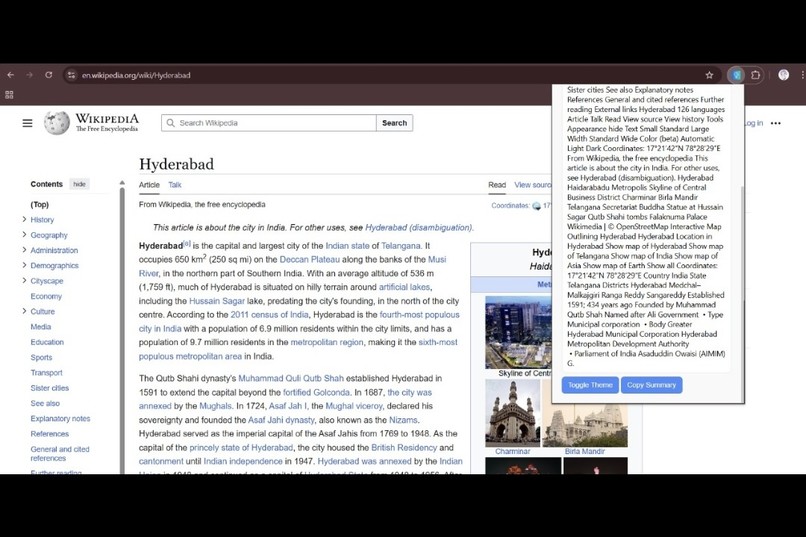Viewport: 806px width, 537px height.
Task: Expand the History section in contents
Action: 24,219
